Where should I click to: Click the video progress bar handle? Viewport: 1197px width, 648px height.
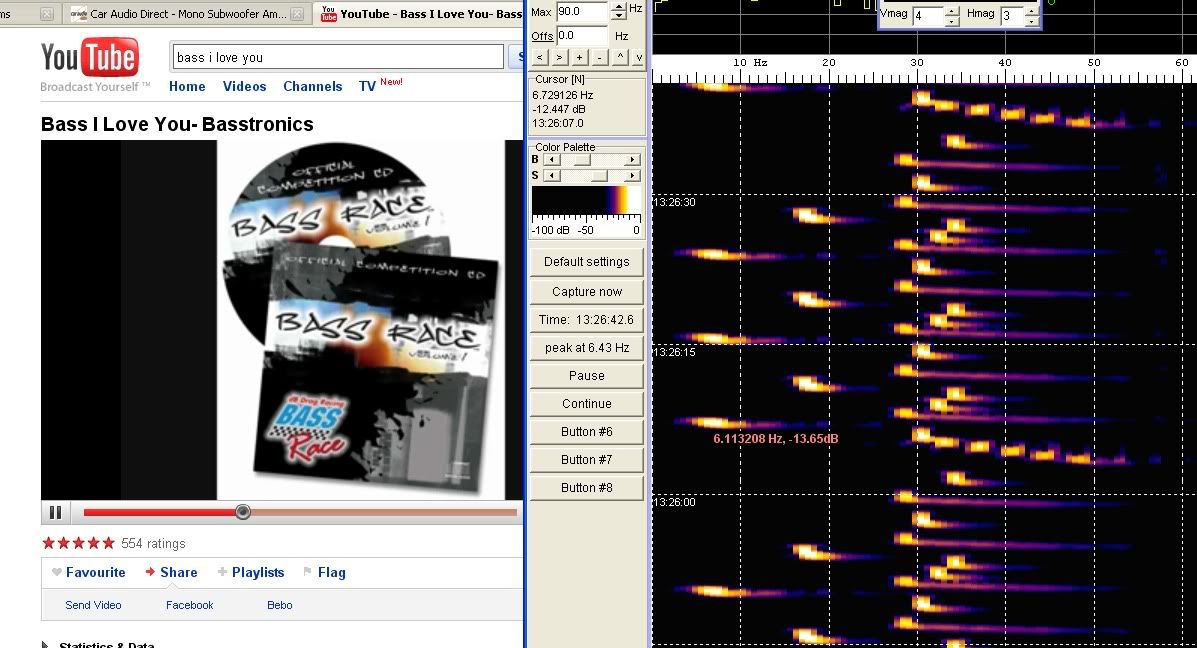click(x=243, y=511)
